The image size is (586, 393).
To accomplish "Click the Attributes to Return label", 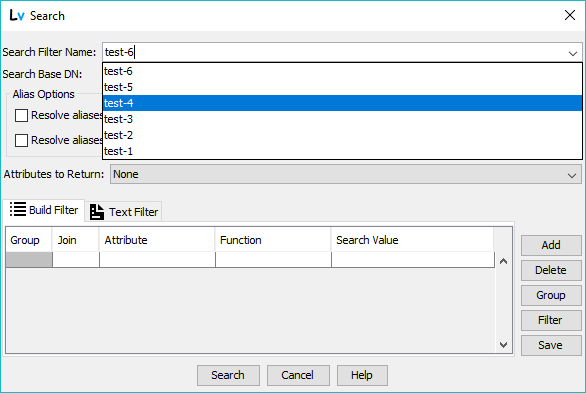I will 54,174.
